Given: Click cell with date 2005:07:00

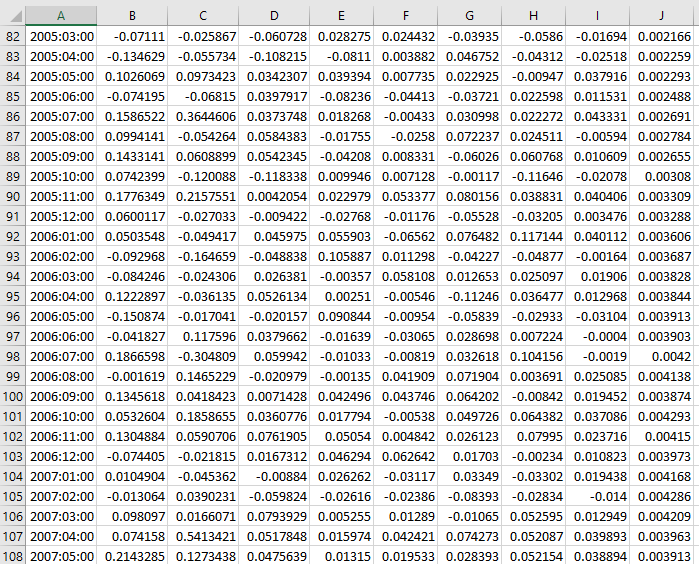Looking at the screenshot, I should point(61,116).
